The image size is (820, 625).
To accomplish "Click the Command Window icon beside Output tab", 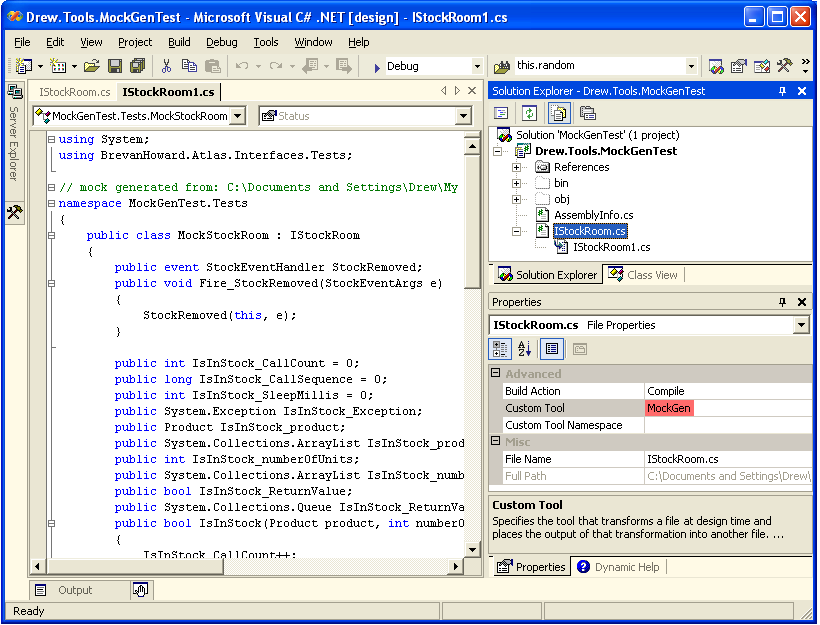I will click(x=140, y=590).
